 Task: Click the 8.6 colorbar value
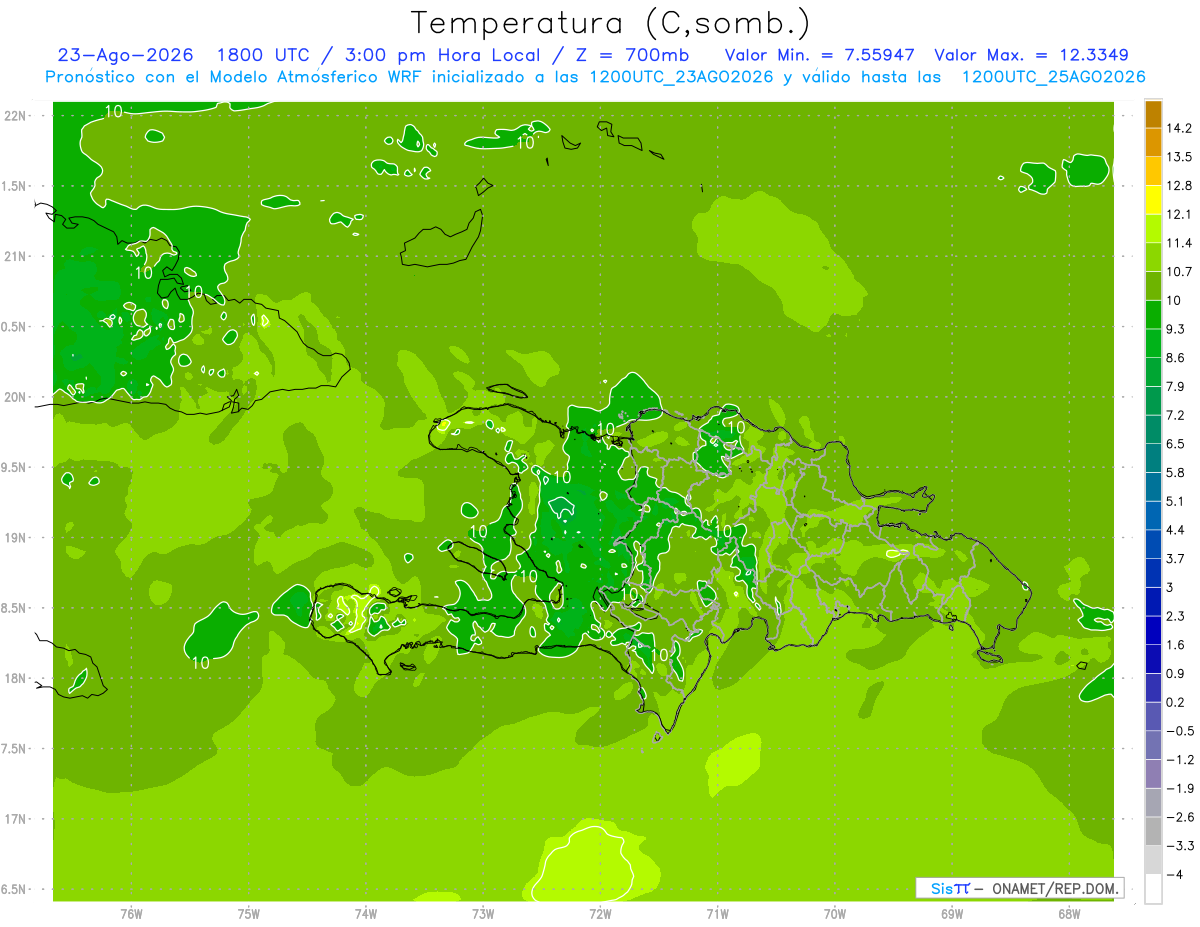[1176, 358]
